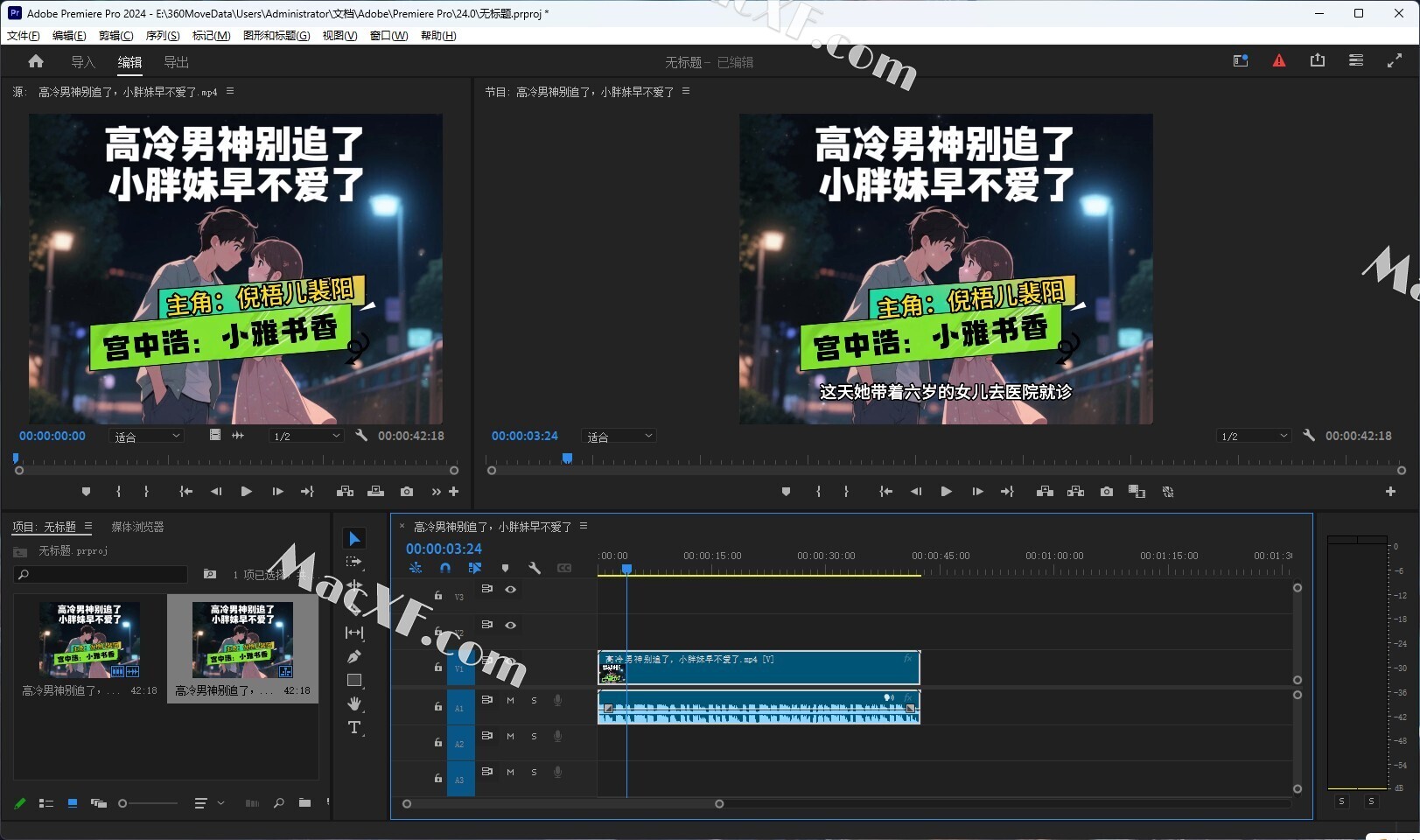Image resolution: width=1420 pixels, height=840 pixels.
Task: Mute track A1
Action: 510,700
